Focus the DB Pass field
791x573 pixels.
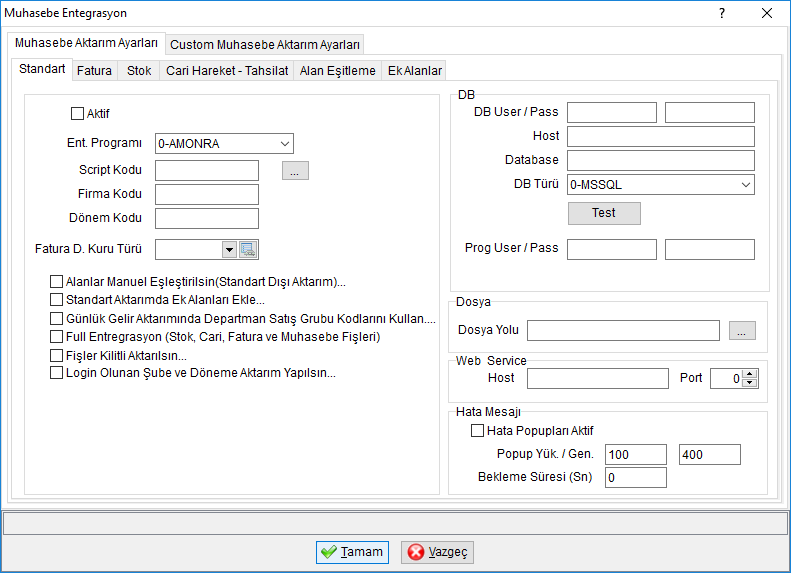point(710,112)
